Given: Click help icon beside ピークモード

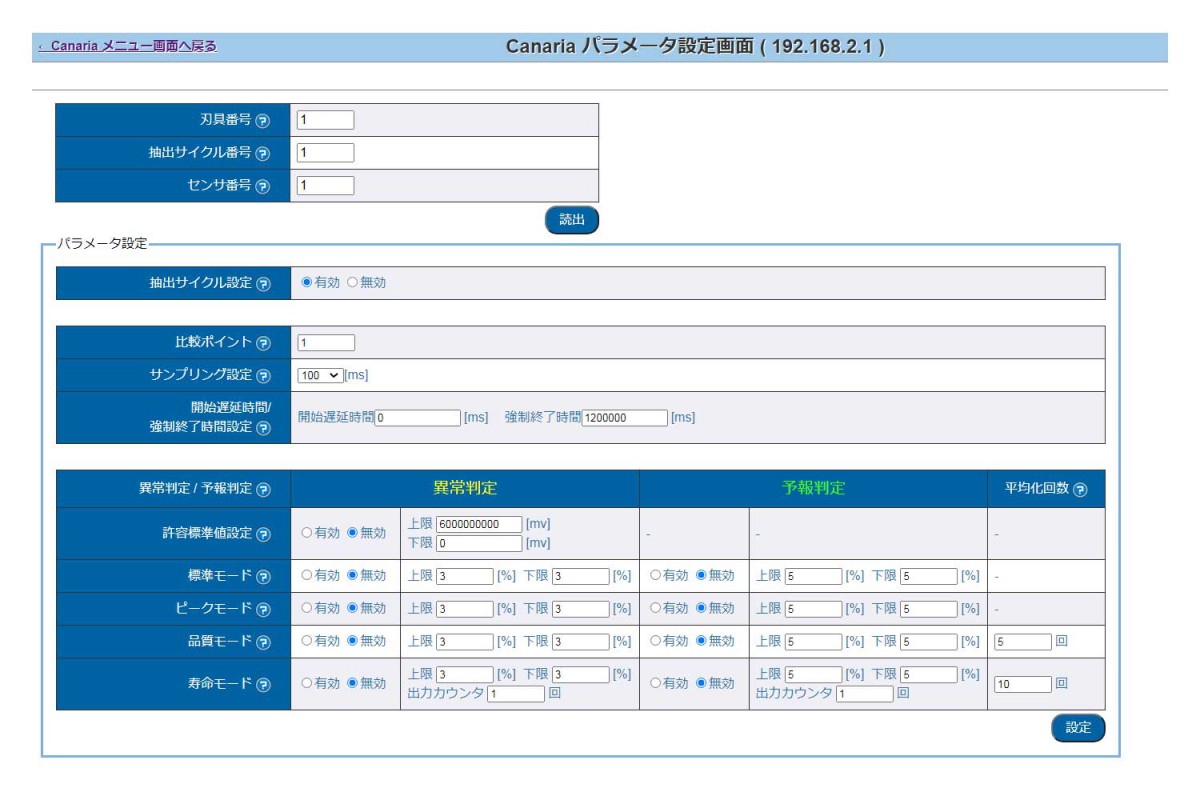Looking at the screenshot, I should click(263, 609).
